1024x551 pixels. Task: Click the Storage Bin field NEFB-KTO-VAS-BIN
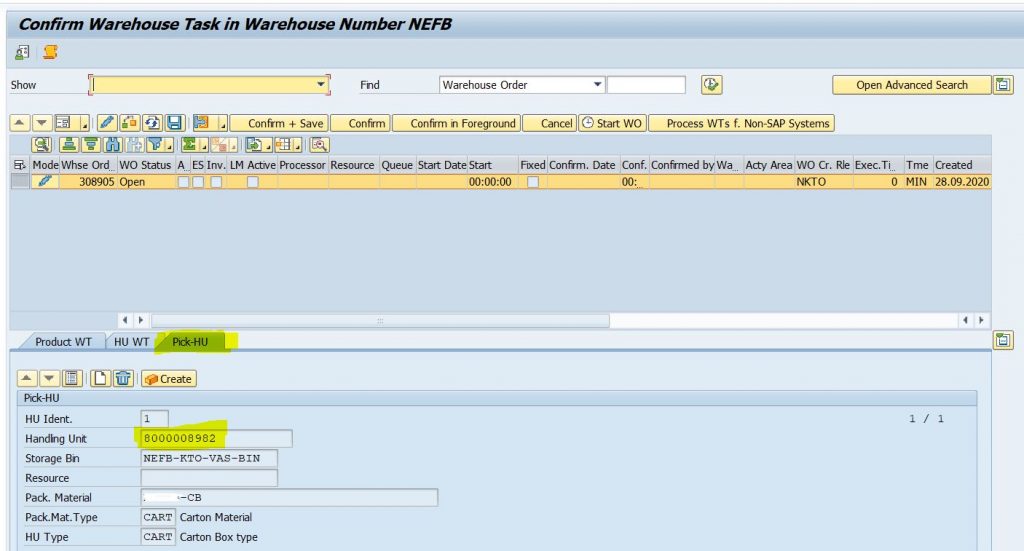[x=209, y=458]
